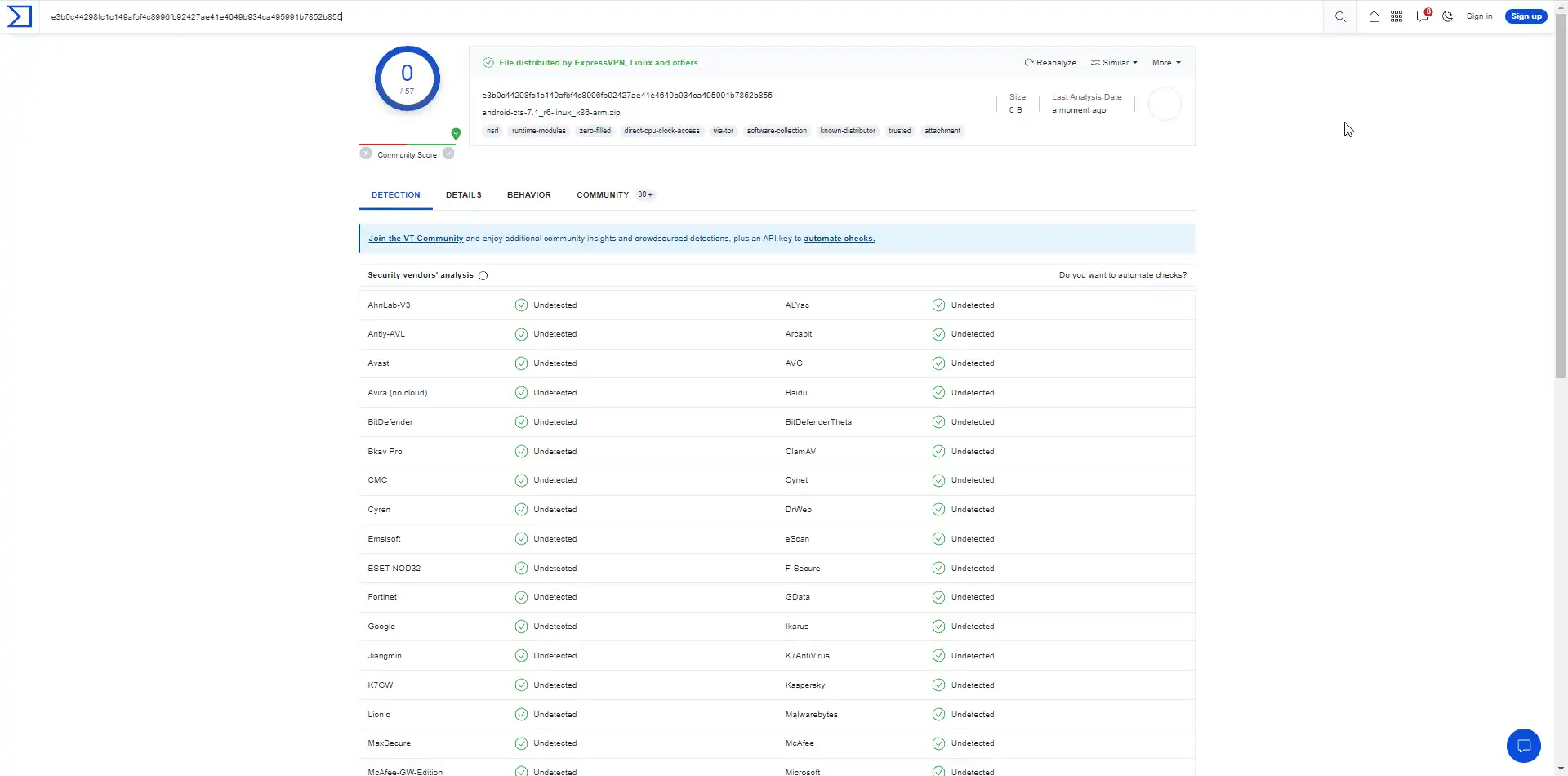
Task: Open the chat support bubble button
Action: click(1523, 745)
